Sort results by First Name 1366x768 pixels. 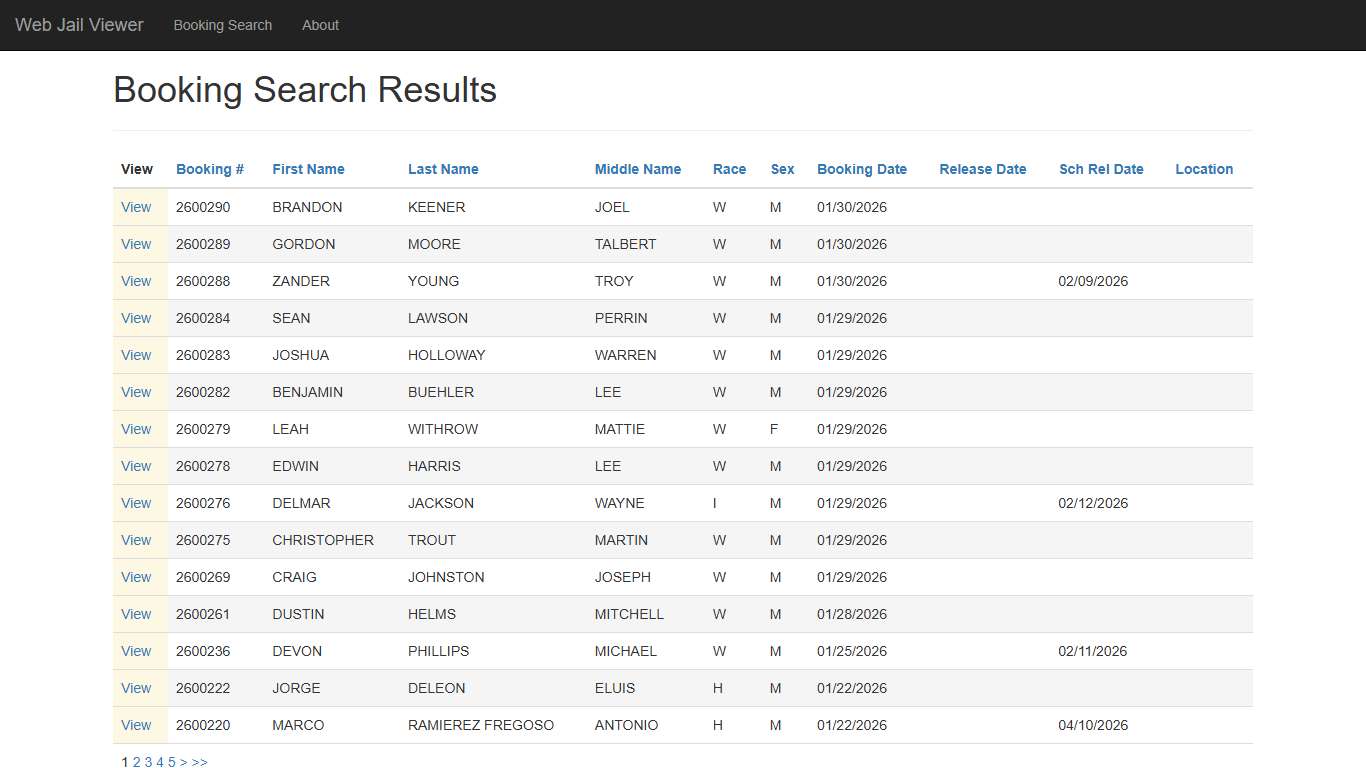click(x=308, y=169)
